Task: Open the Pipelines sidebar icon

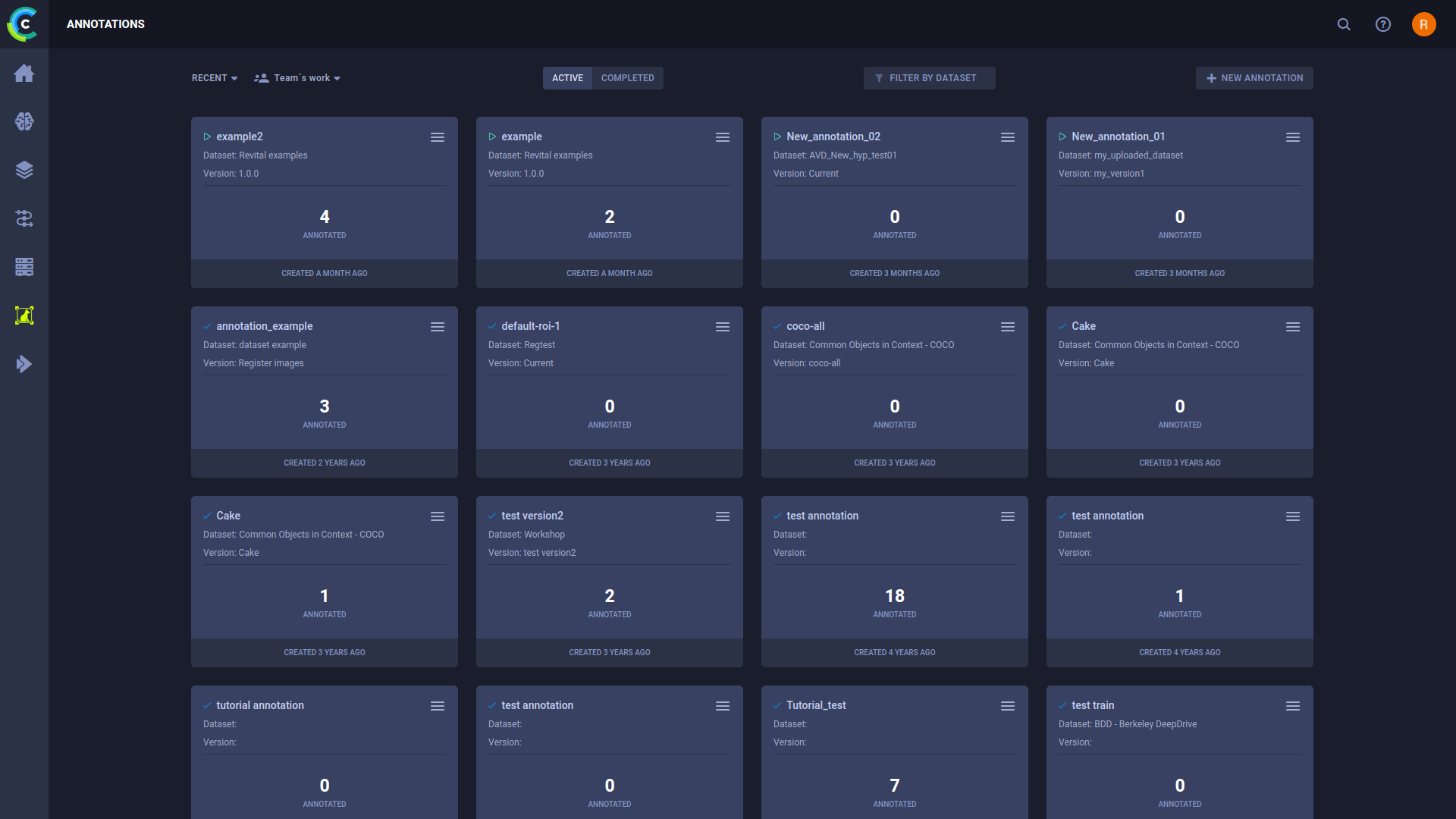Action: click(24, 218)
